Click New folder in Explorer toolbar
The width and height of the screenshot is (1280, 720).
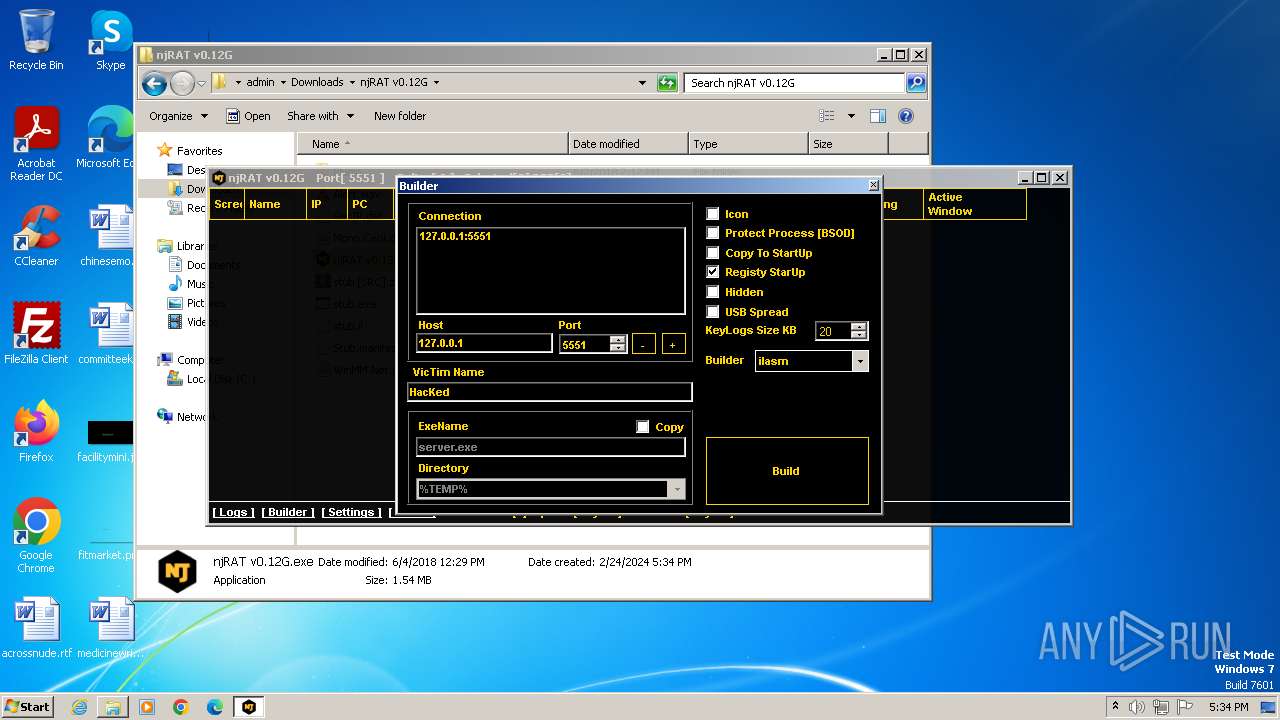coord(400,116)
